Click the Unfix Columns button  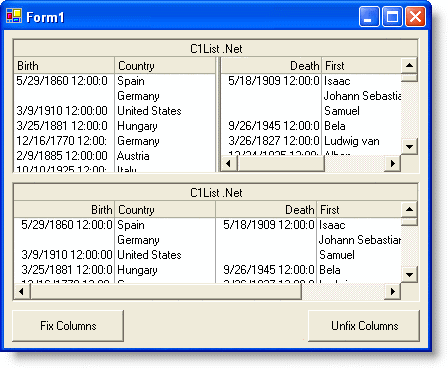click(x=364, y=326)
